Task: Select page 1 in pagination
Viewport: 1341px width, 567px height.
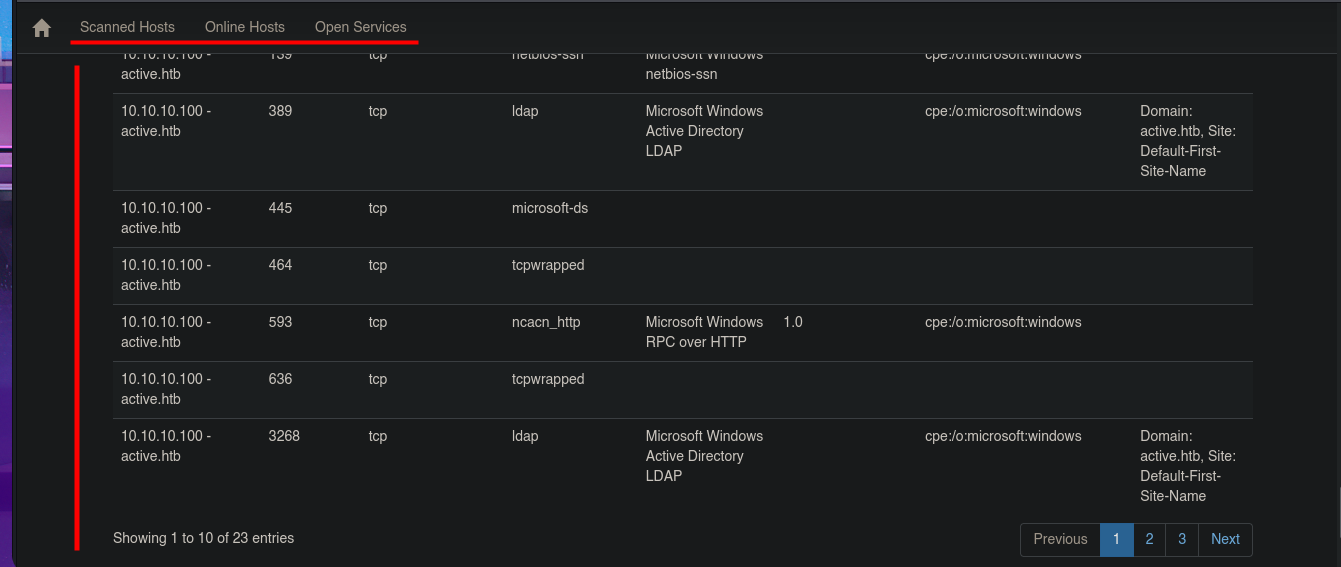Action: (1116, 539)
